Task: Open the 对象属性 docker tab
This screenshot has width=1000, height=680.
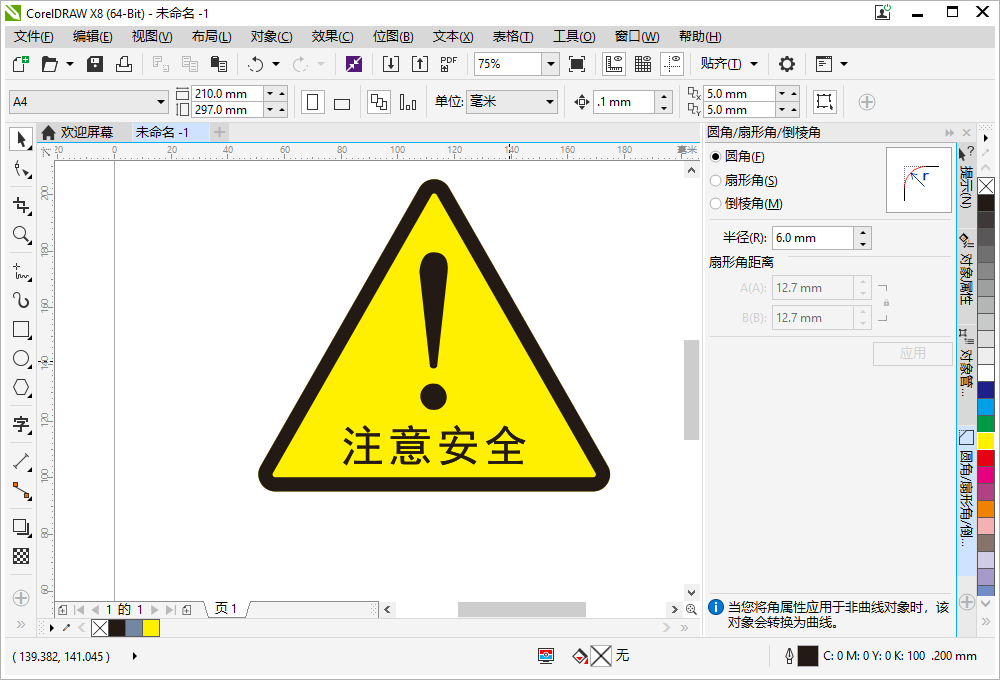Action: 967,270
